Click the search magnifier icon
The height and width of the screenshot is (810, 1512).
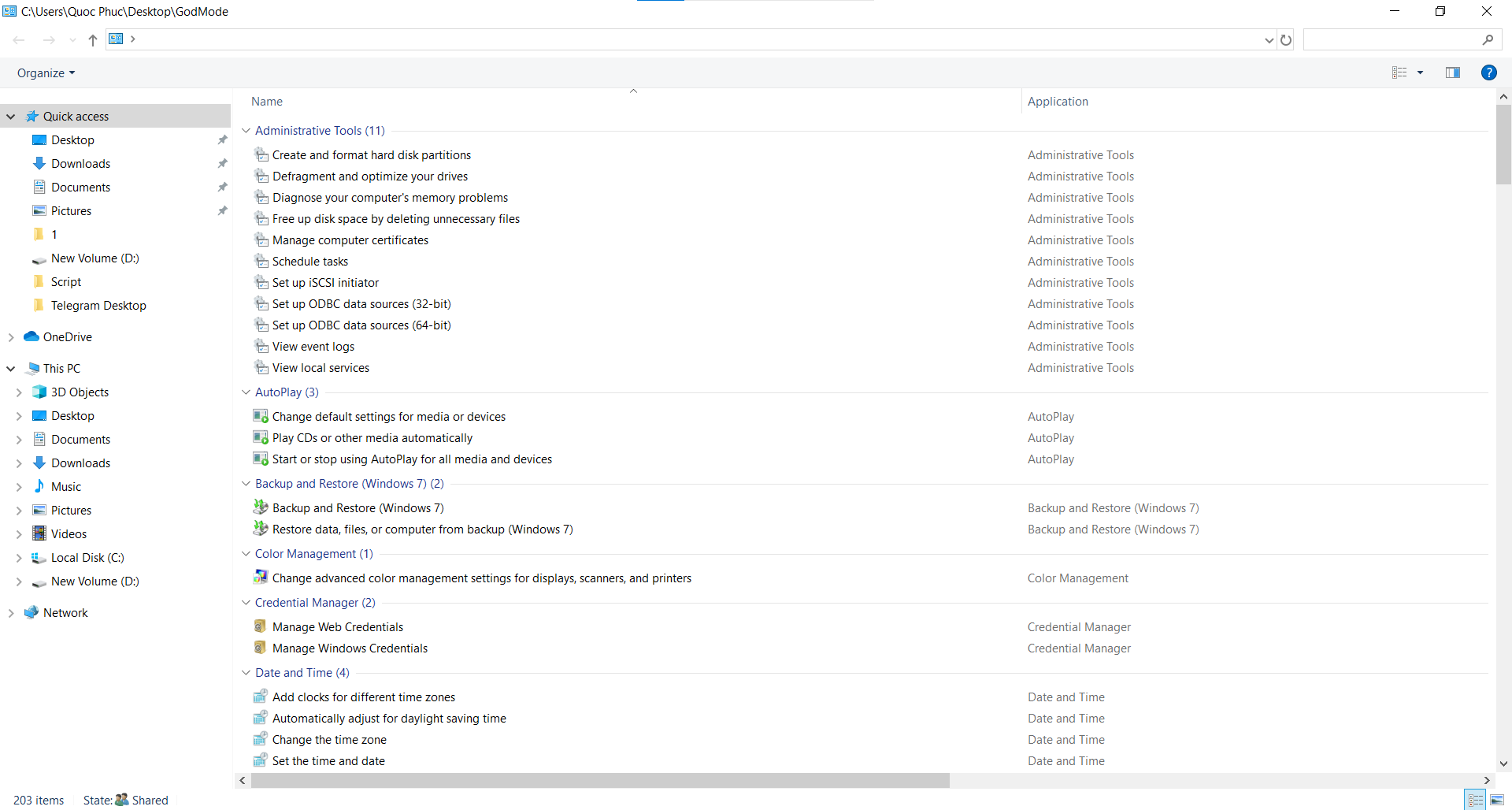[1488, 39]
